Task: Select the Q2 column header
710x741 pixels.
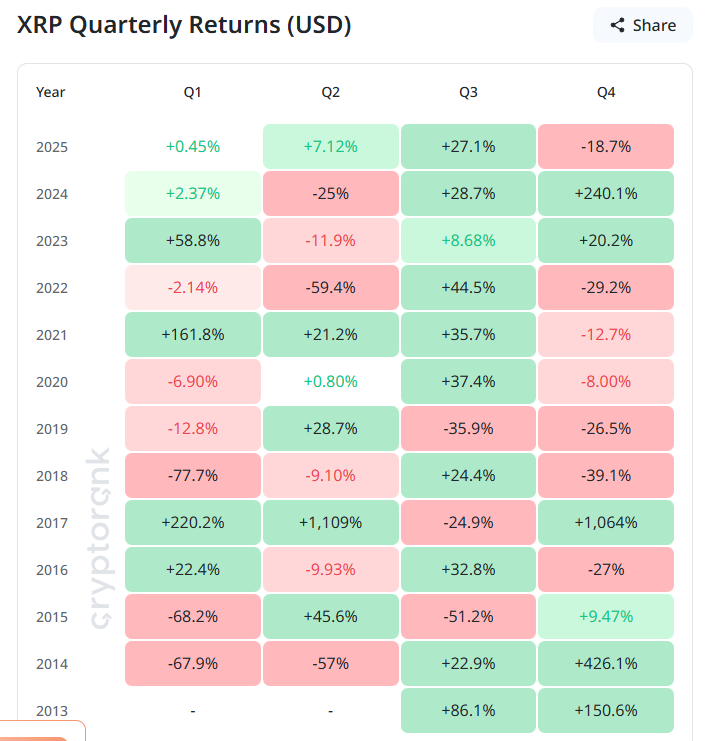Action: tap(330, 92)
